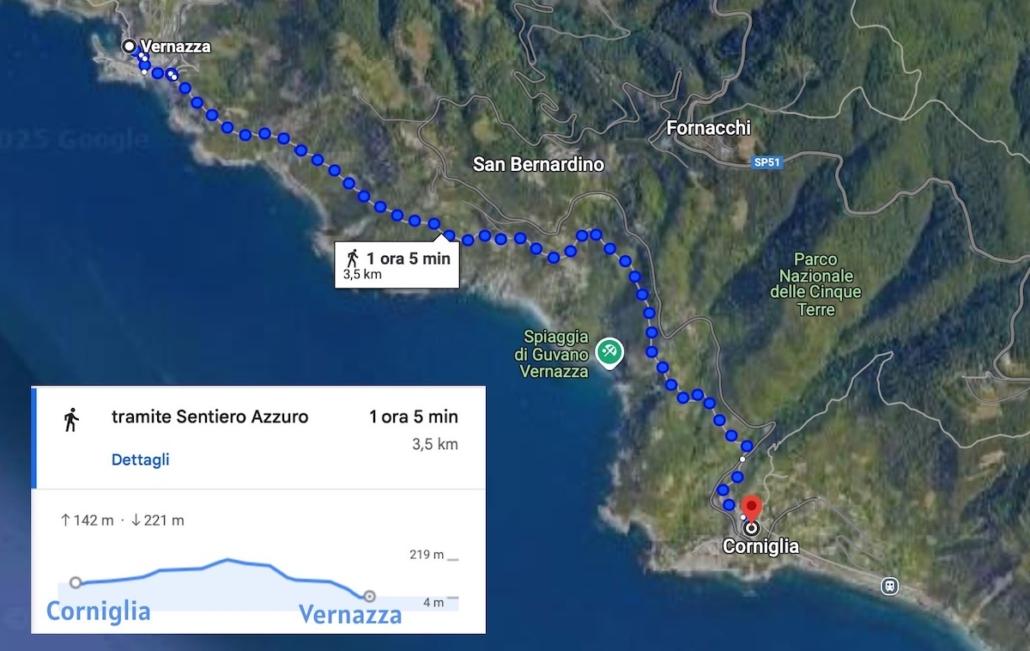
Task: Click the Corniglia endpoint circle on the map
Action: click(x=751, y=528)
